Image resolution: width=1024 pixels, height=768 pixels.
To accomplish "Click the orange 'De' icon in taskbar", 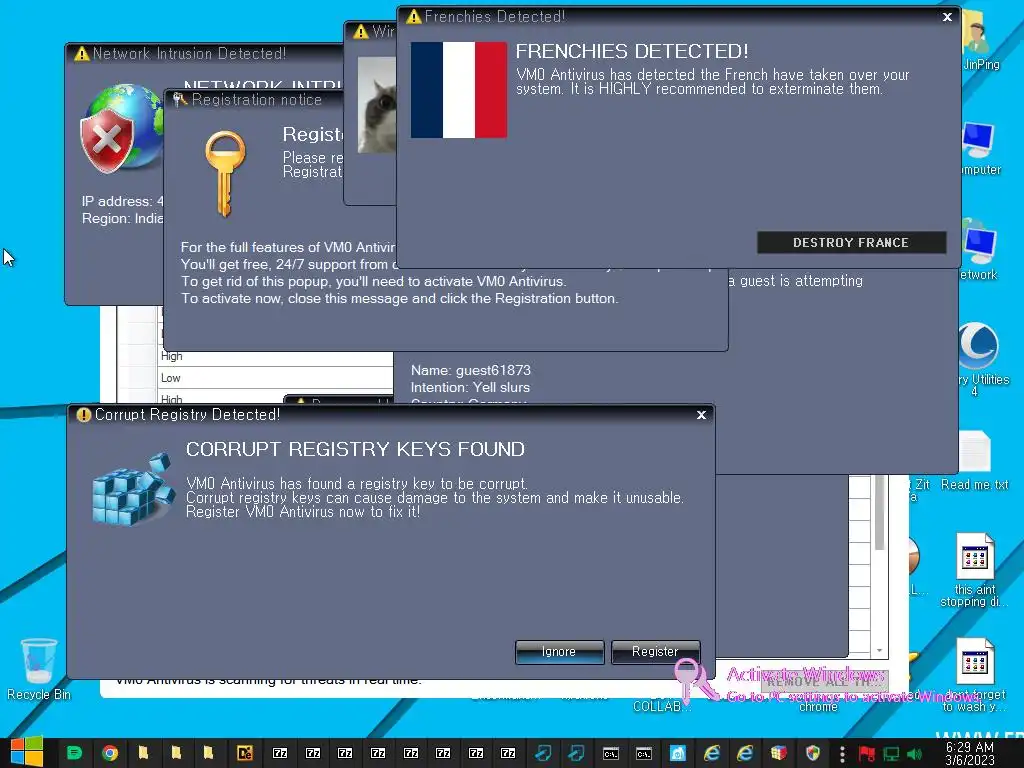I will [245, 754].
